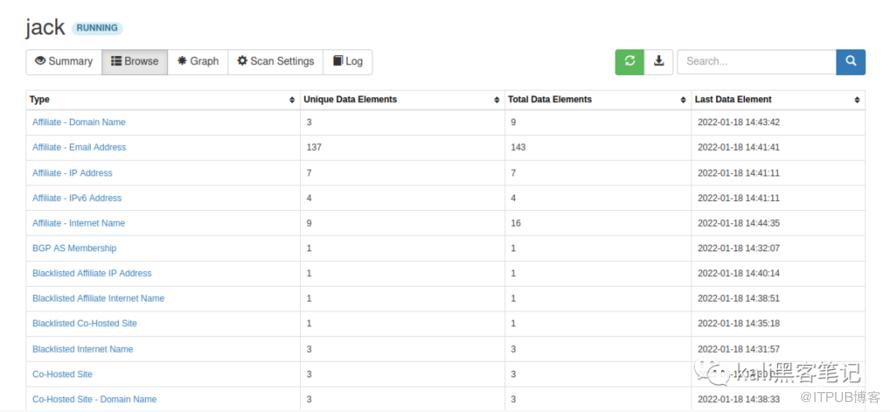Open the BGP AS Membership link

pos(74,248)
